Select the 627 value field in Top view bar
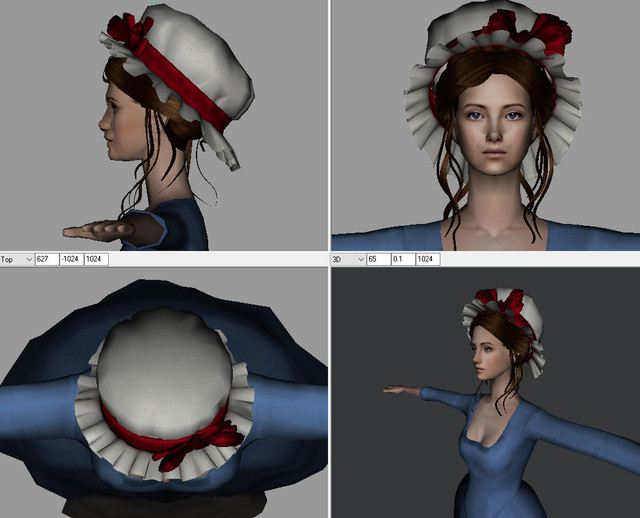This screenshot has width=640, height=518. (x=47, y=259)
